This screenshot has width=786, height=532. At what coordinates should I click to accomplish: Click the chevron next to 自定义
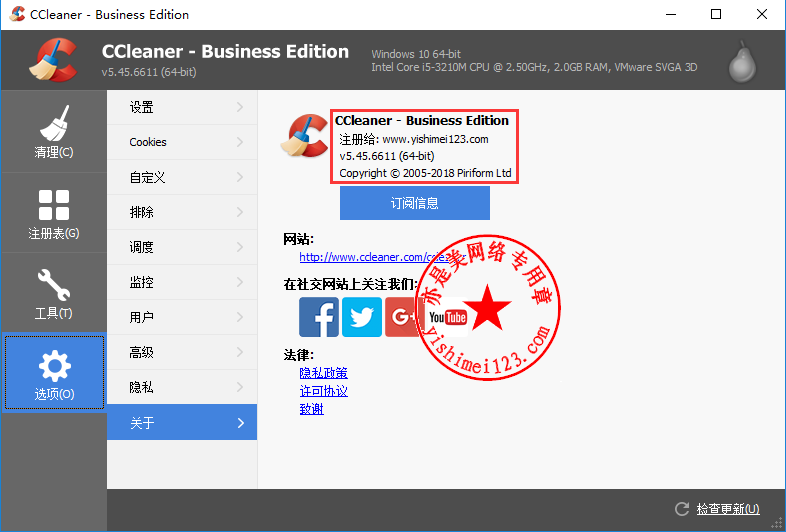pyautogui.click(x=240, y=177)
